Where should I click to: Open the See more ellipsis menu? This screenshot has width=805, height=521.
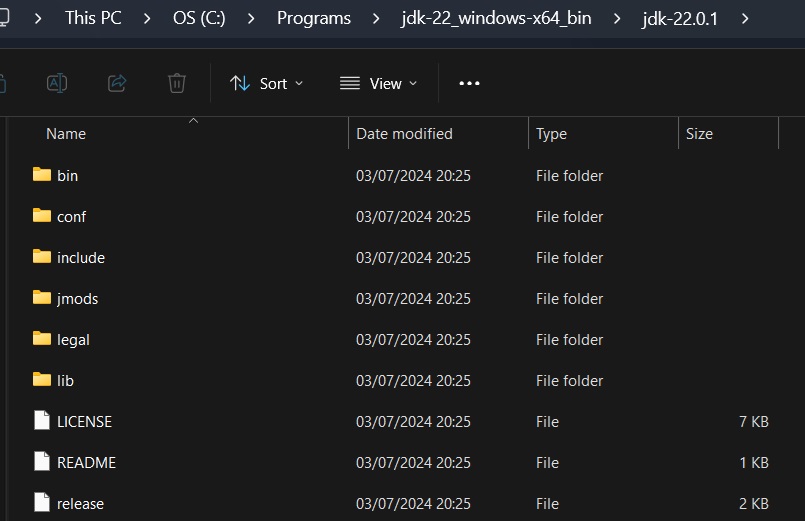(x=469, y=83)
